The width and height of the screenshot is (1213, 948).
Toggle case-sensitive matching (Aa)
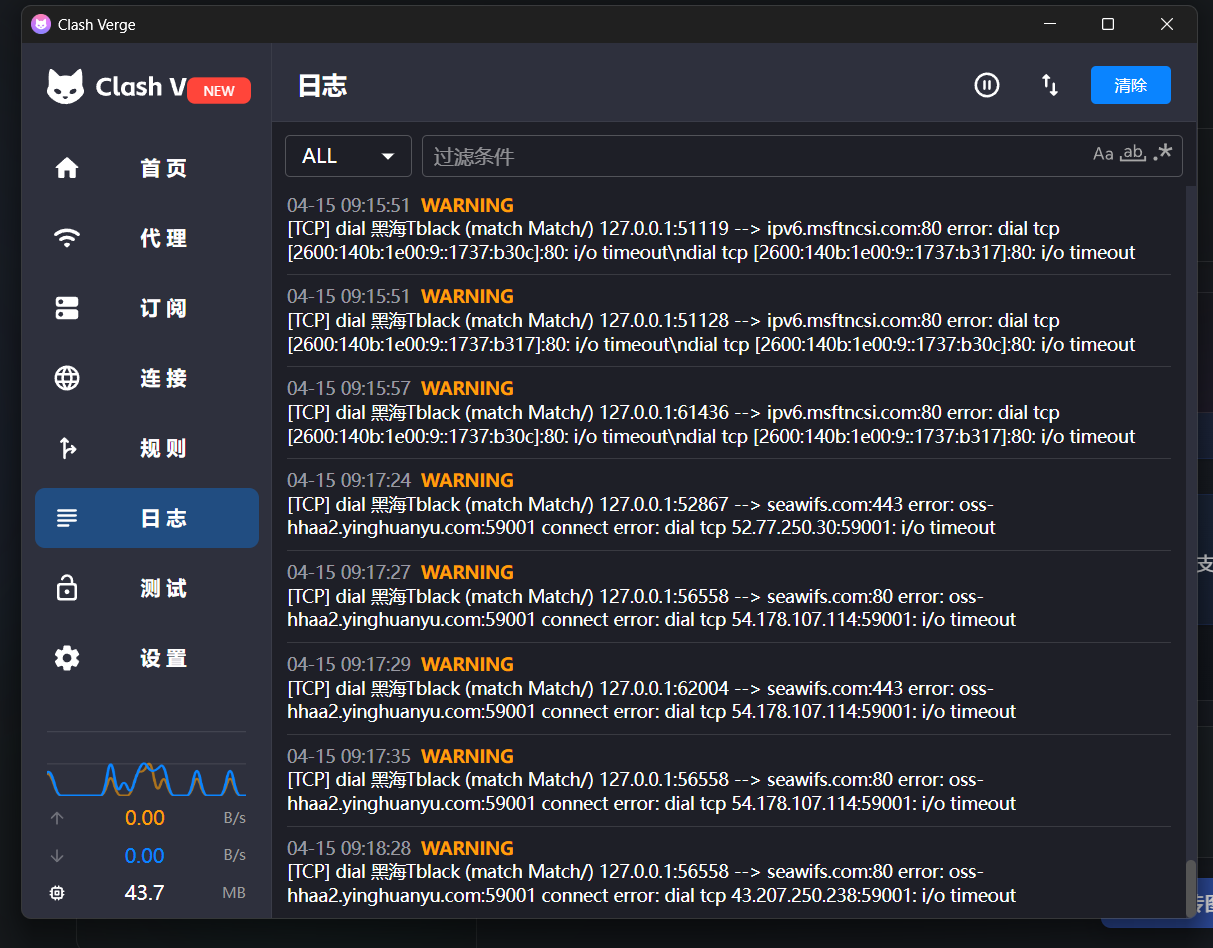point(1103,154)
